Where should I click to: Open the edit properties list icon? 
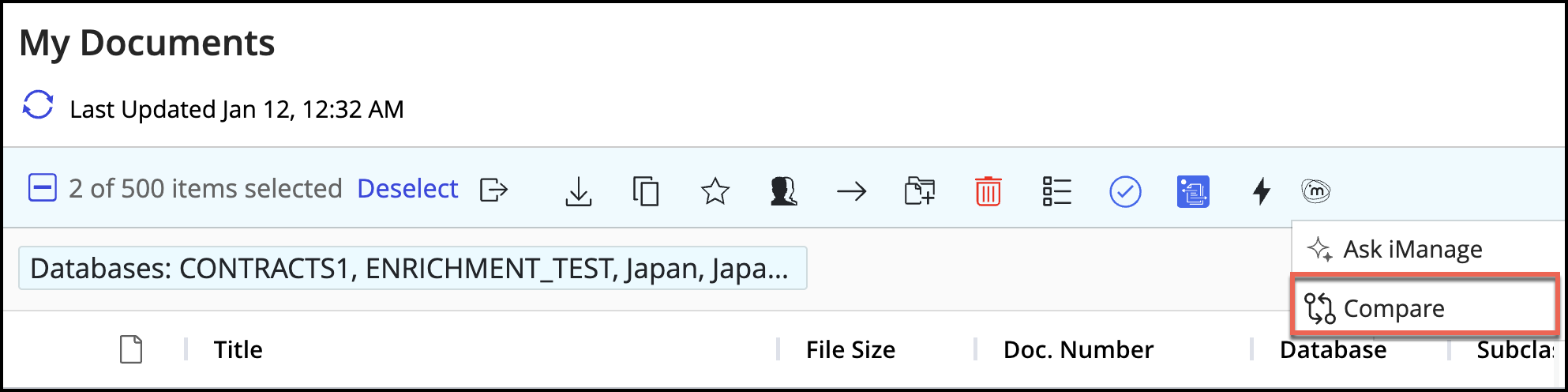(1056, 191)
